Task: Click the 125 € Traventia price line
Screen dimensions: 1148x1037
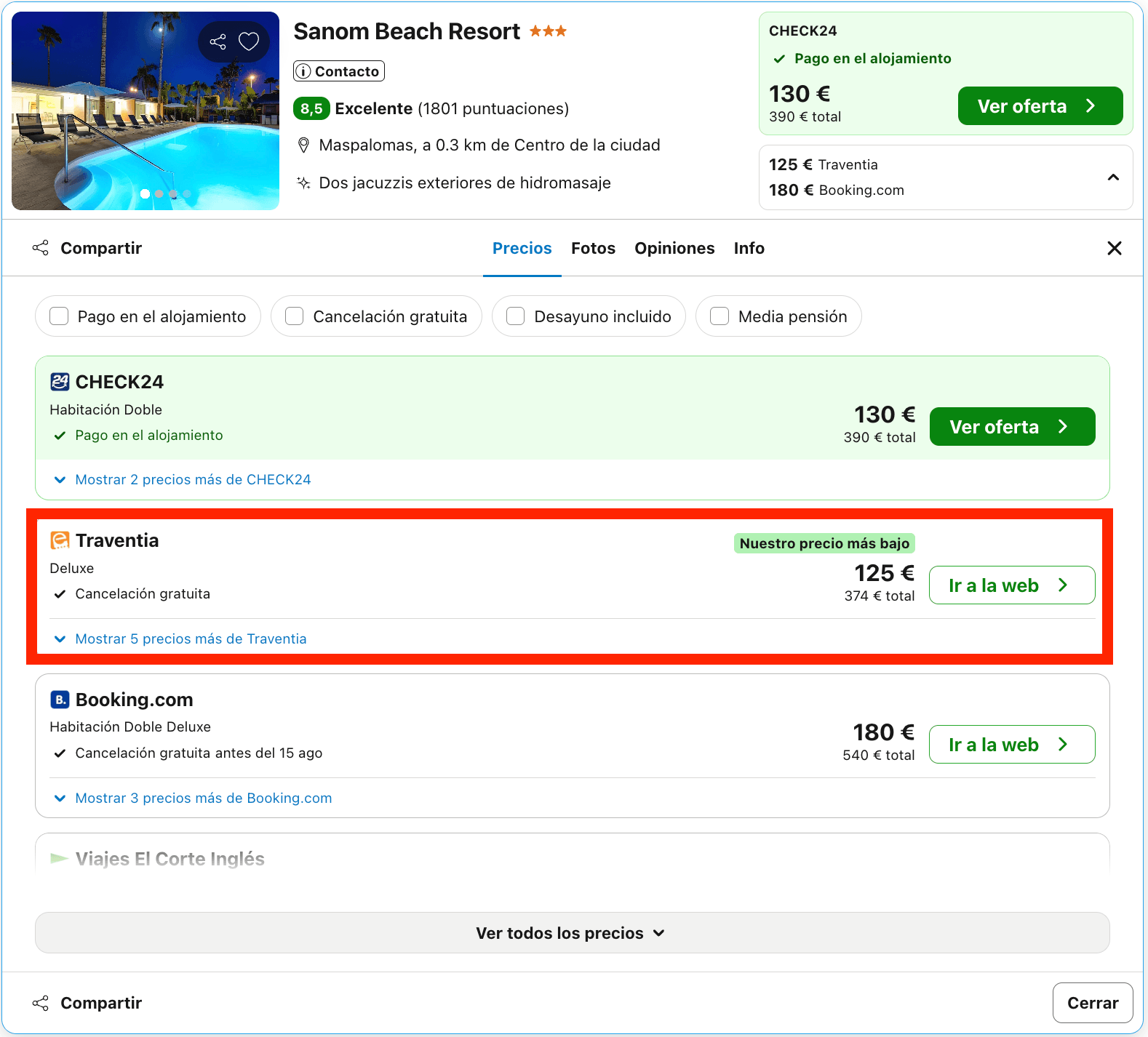Action: pos(824,165)
